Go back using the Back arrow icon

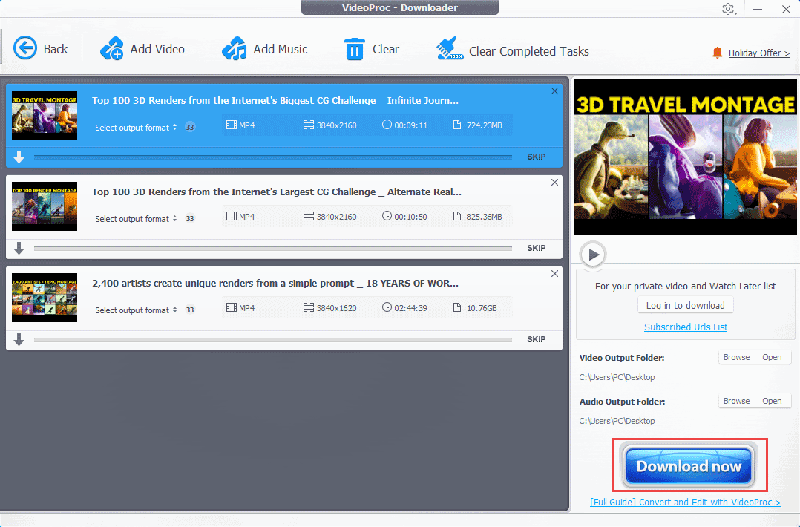[24, 48]
